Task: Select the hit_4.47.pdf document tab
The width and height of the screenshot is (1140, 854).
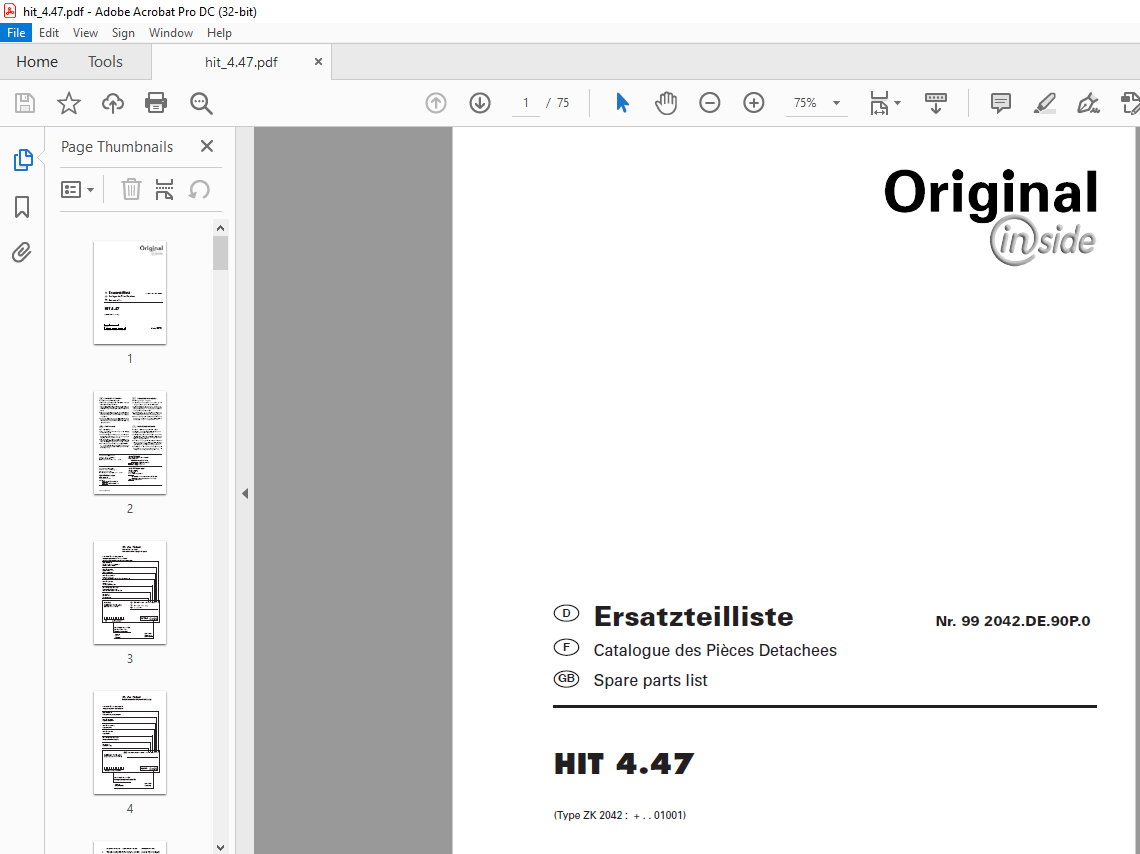Action: 241,62
